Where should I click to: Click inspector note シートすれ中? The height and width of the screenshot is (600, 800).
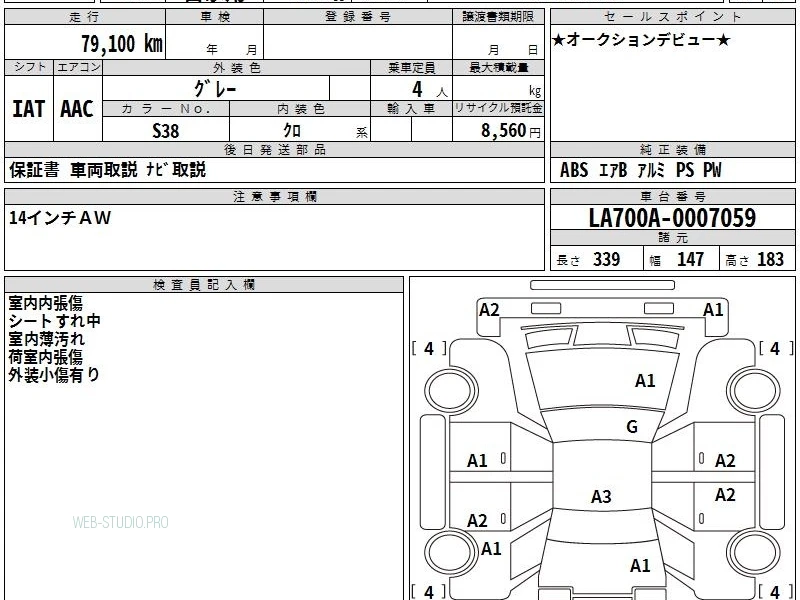tap(55, 321)
